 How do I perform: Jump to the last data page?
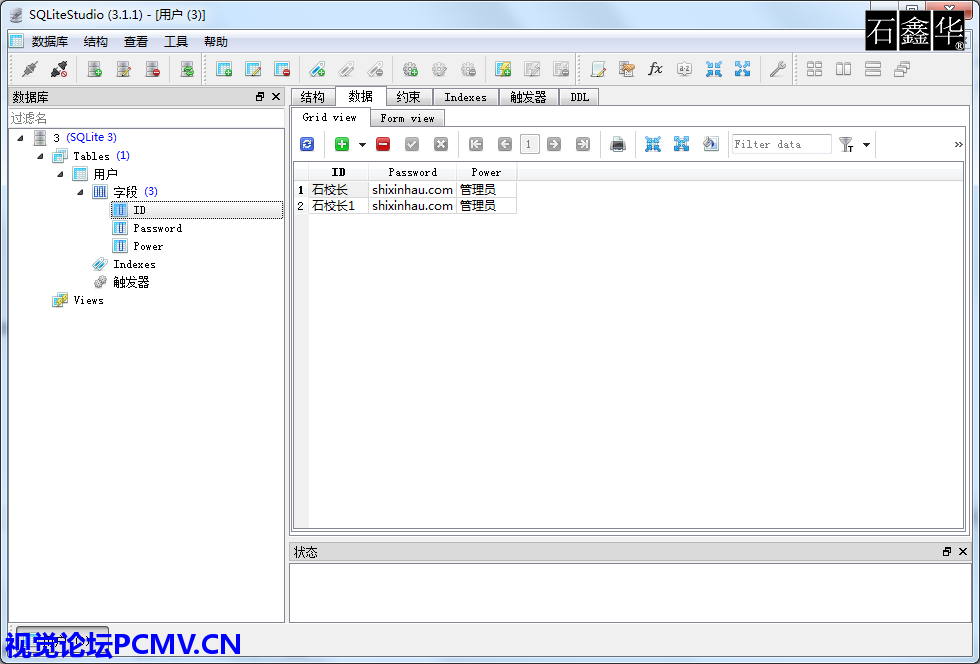coord(582,144)
